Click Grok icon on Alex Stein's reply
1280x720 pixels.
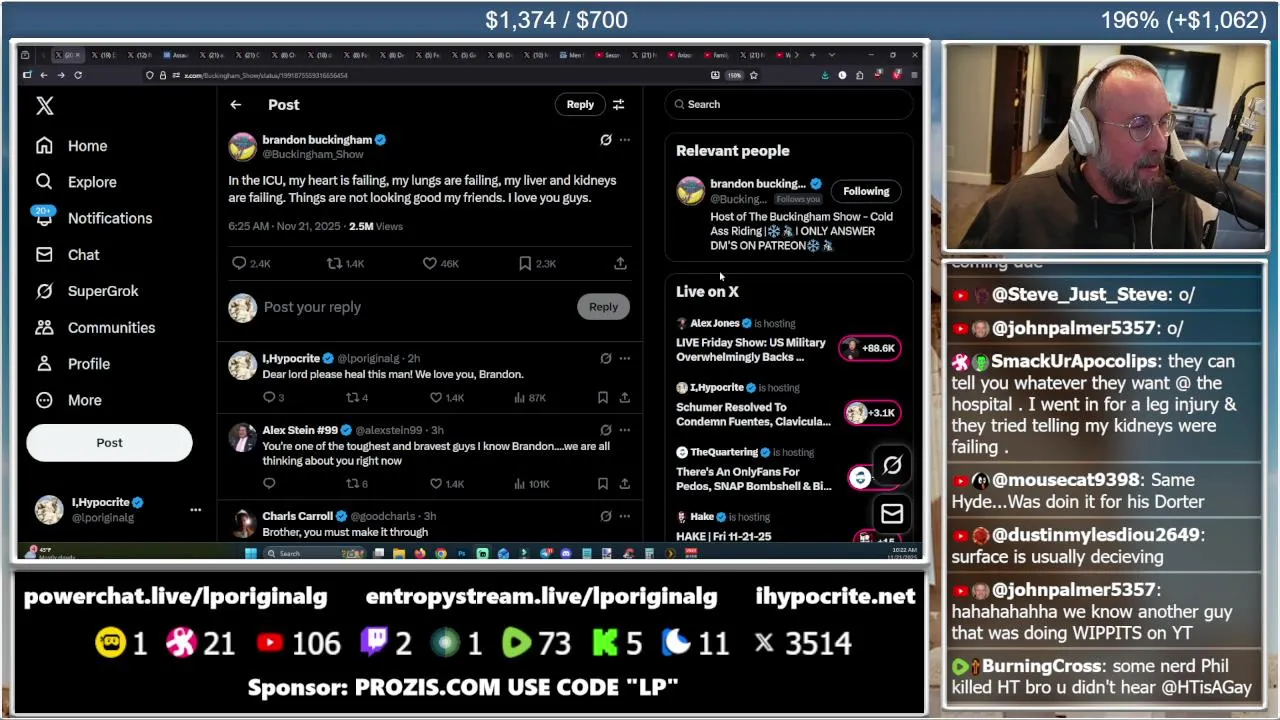click(606, 430)
